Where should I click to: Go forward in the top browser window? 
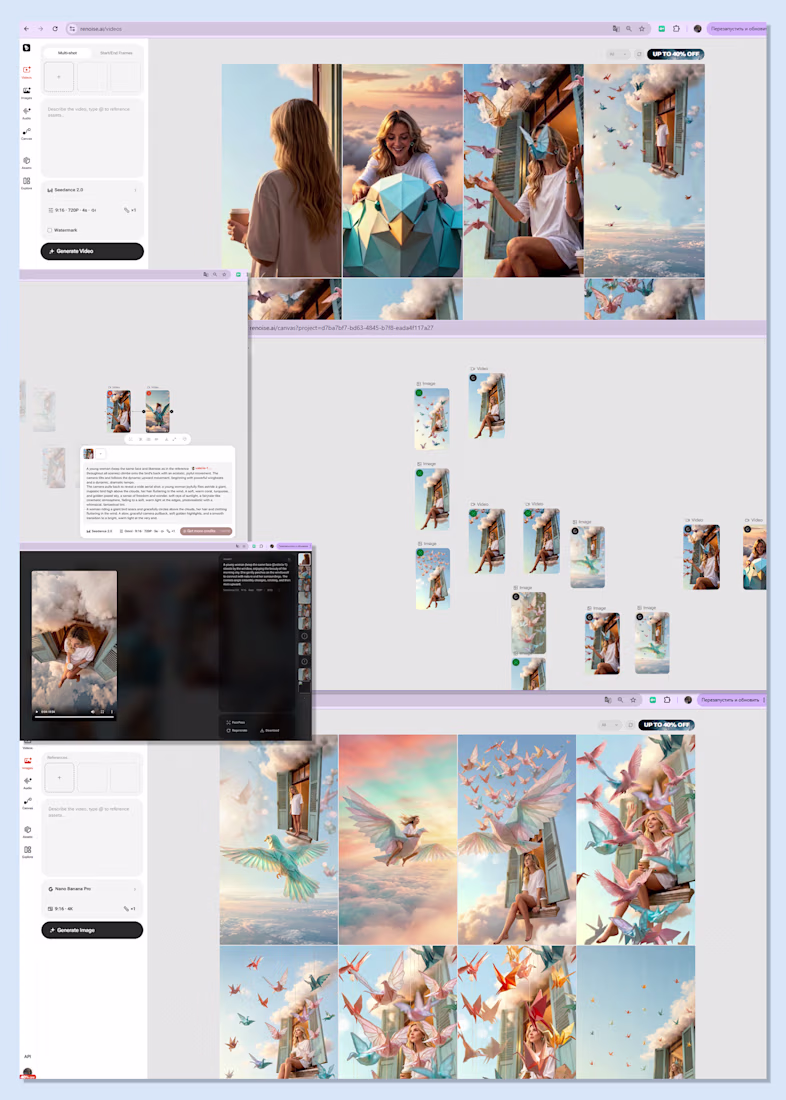pyautogui.click(x=40, y=29)
